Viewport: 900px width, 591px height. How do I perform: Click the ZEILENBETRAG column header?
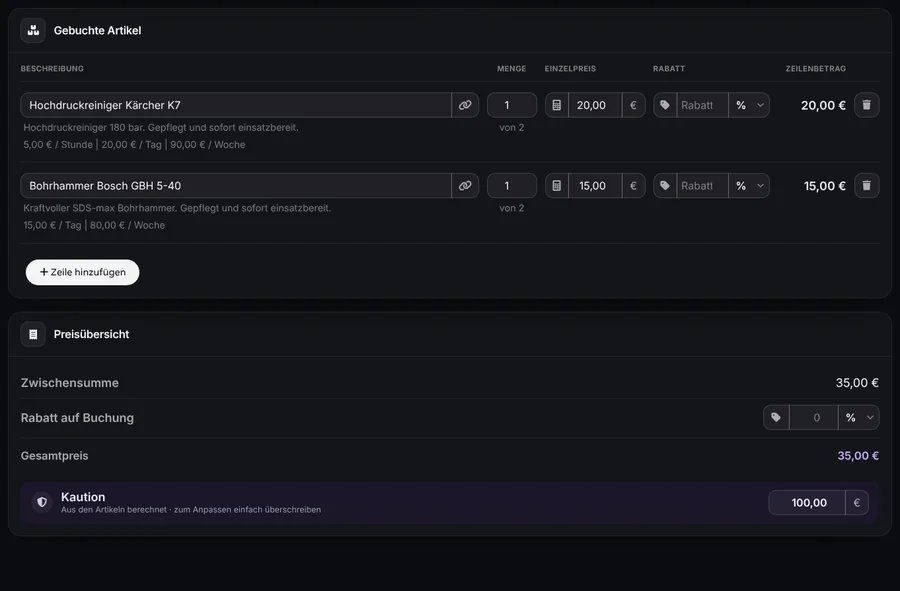816,68
